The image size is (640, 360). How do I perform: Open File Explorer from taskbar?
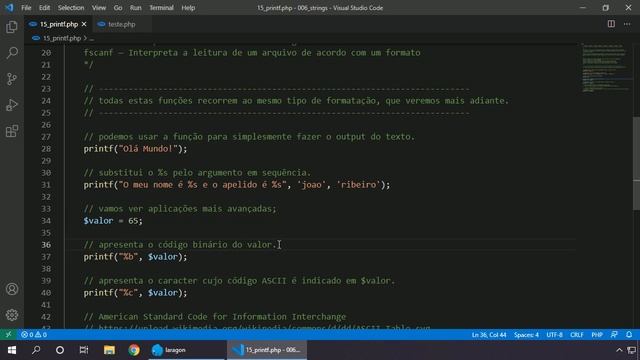[x=109, y=350]
